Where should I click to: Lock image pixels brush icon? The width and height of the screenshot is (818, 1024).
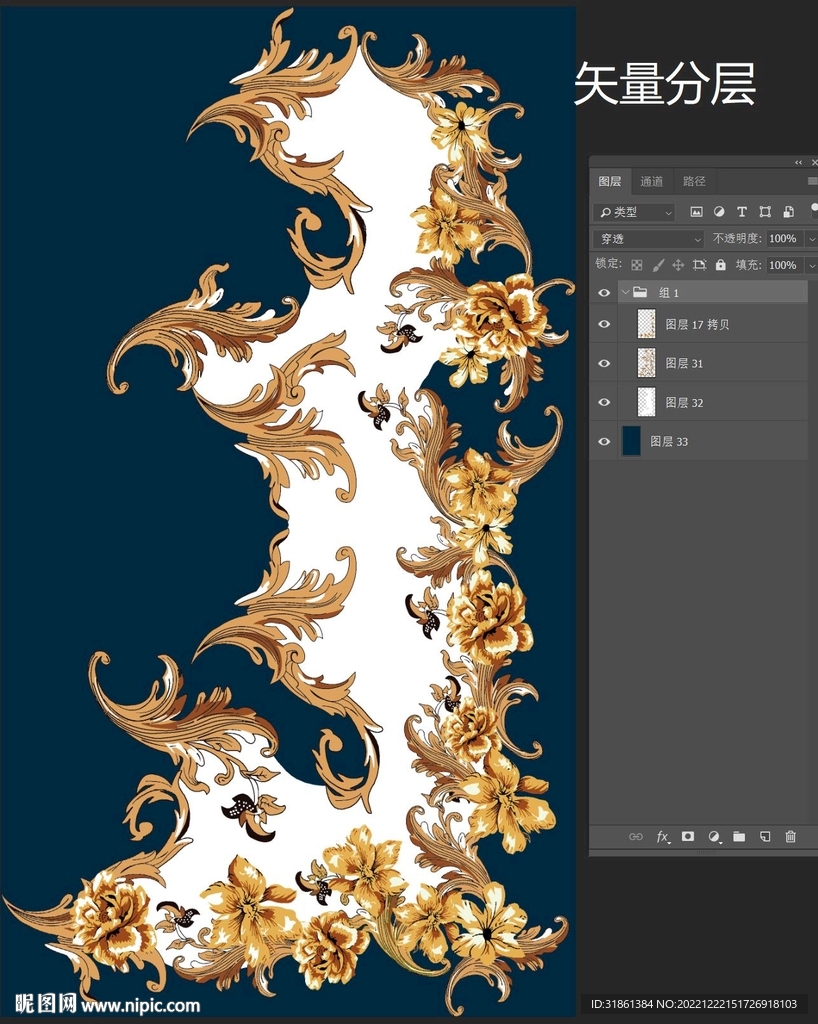[x=658, y=264]
